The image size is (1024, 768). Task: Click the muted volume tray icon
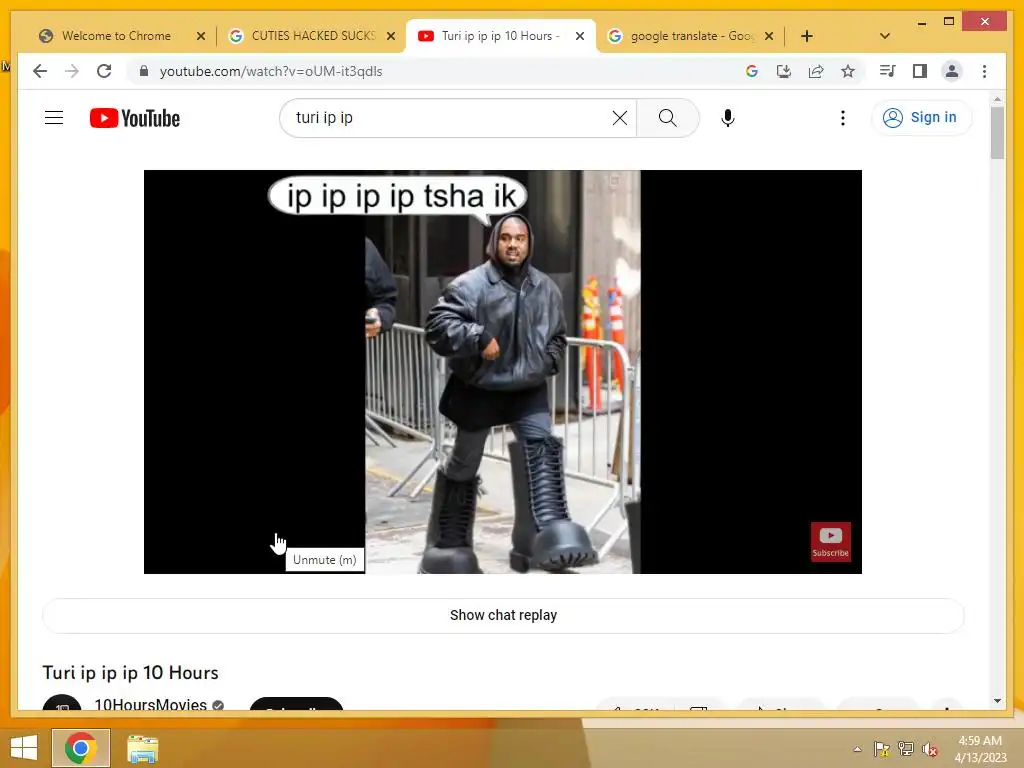[930, 749]
